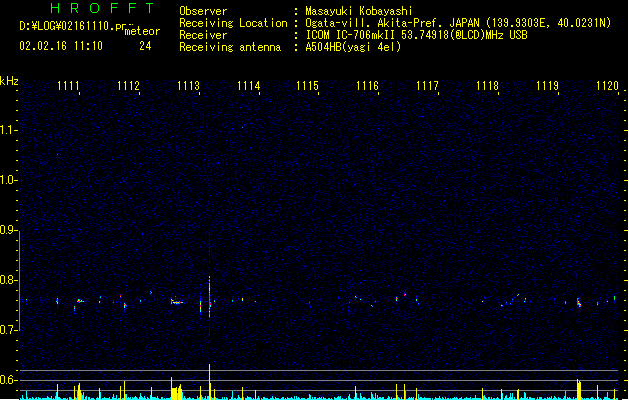Click the Receiving antenna label

coord(230,47)
